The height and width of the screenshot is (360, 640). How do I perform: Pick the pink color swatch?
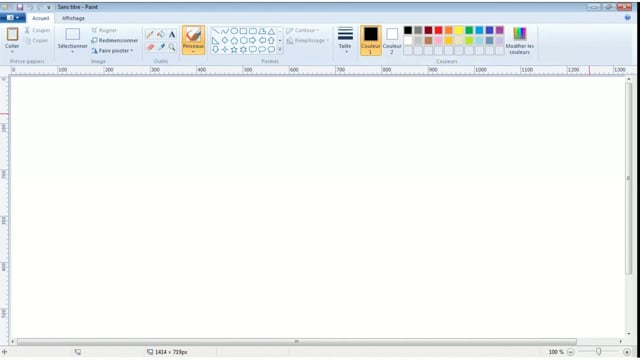[438, 40]
